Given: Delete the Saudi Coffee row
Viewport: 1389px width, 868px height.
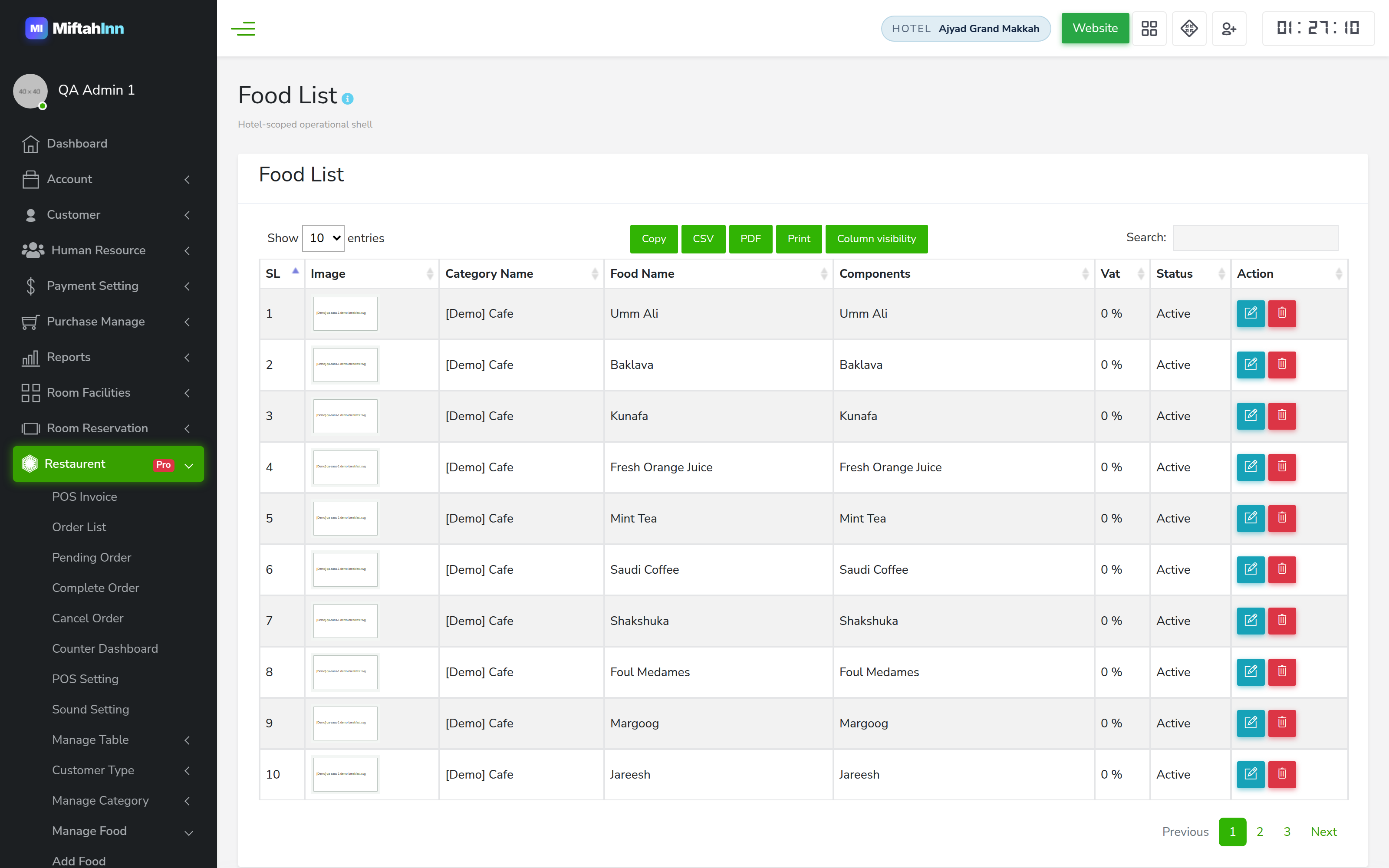Looking at the screenshot, I should click(x=1282, y=569).
